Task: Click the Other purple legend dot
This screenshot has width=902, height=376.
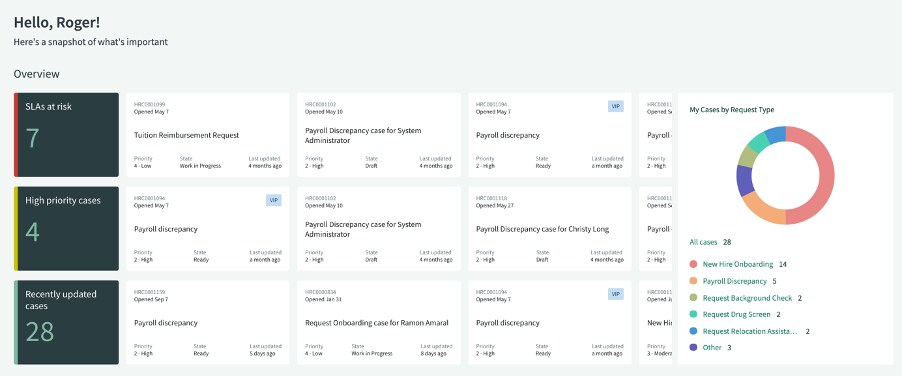Action: click(693, 347)
